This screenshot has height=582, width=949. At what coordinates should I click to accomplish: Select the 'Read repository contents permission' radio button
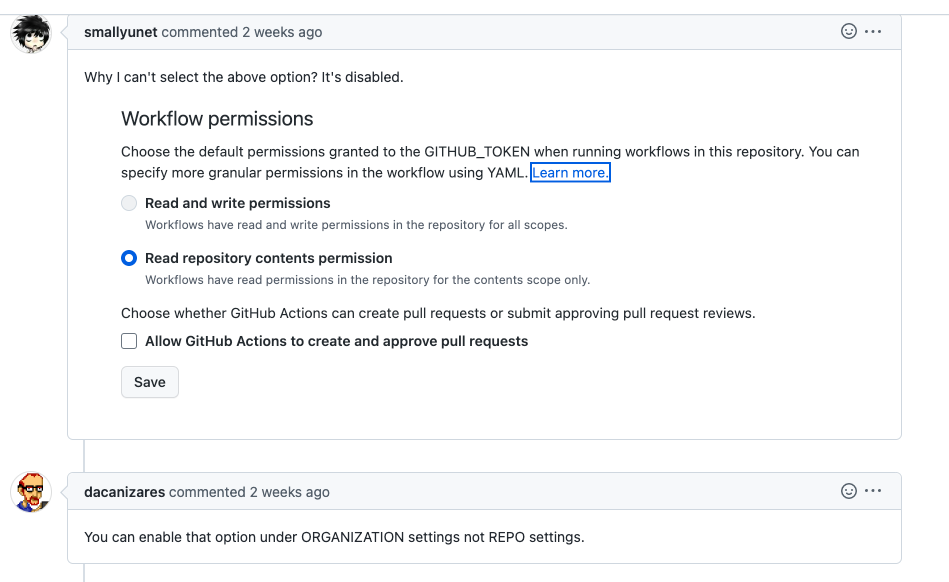point(128,257)
